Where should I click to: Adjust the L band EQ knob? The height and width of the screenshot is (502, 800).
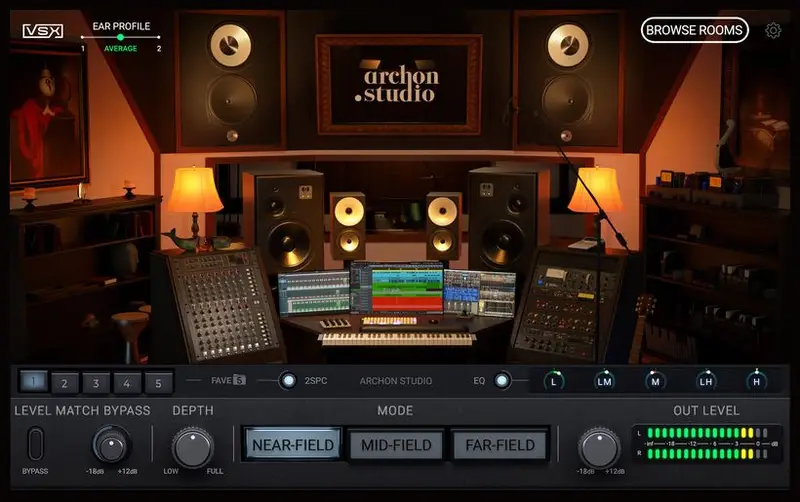(x=554, y=381)
